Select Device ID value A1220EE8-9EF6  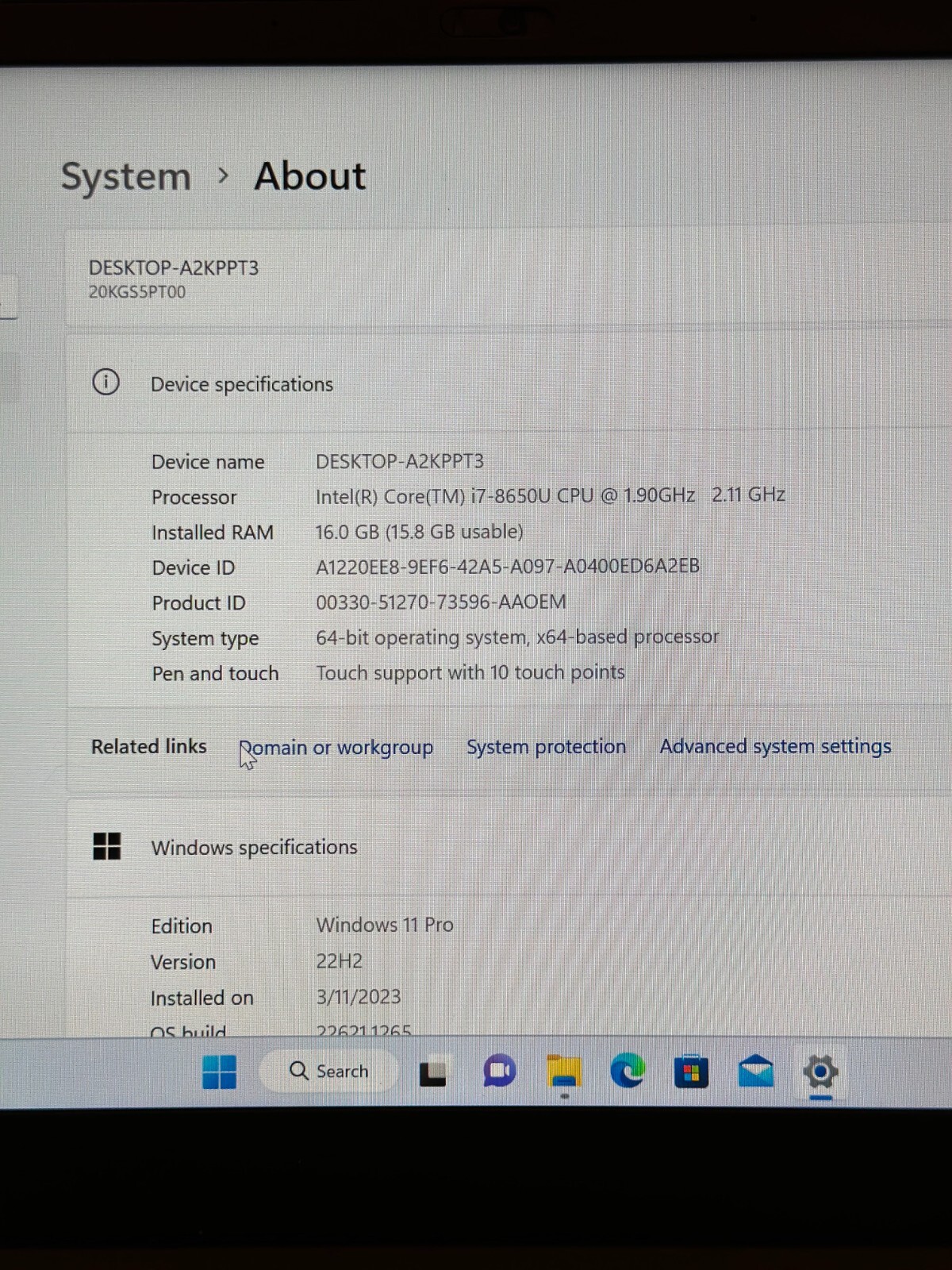coord(508,566)
